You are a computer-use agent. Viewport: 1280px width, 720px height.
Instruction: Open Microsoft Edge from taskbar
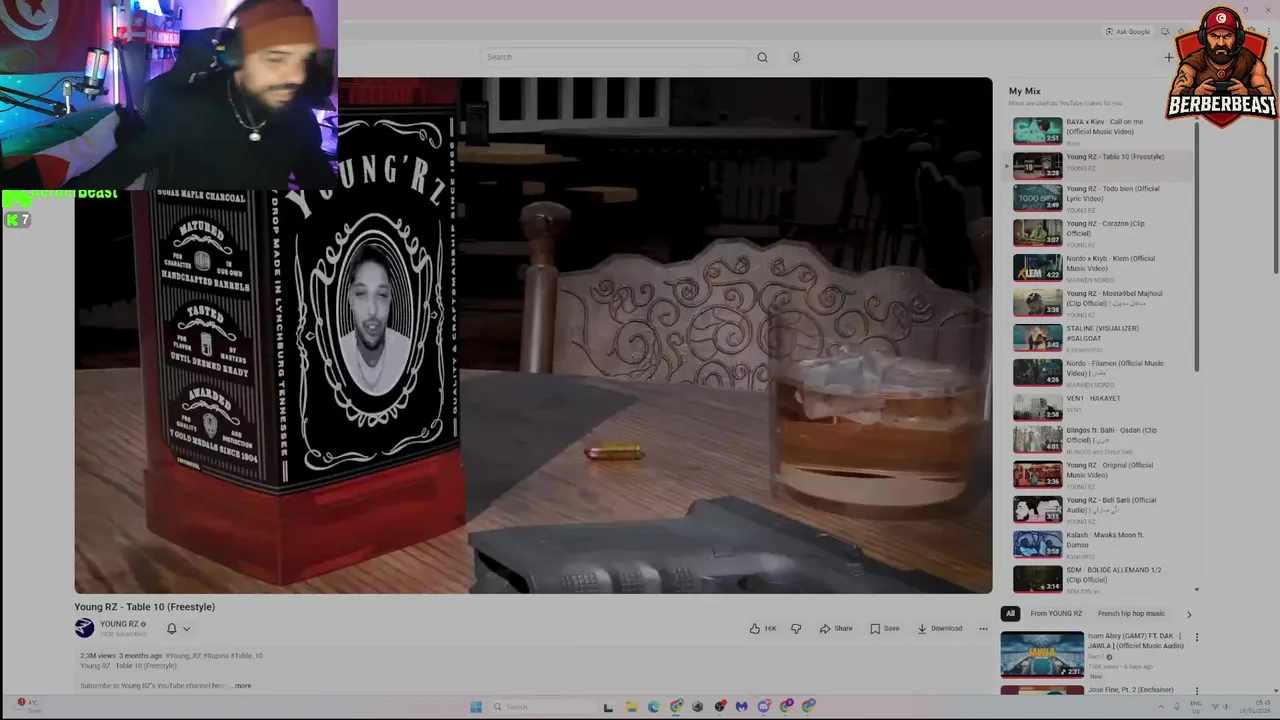[x=653, y=707]
